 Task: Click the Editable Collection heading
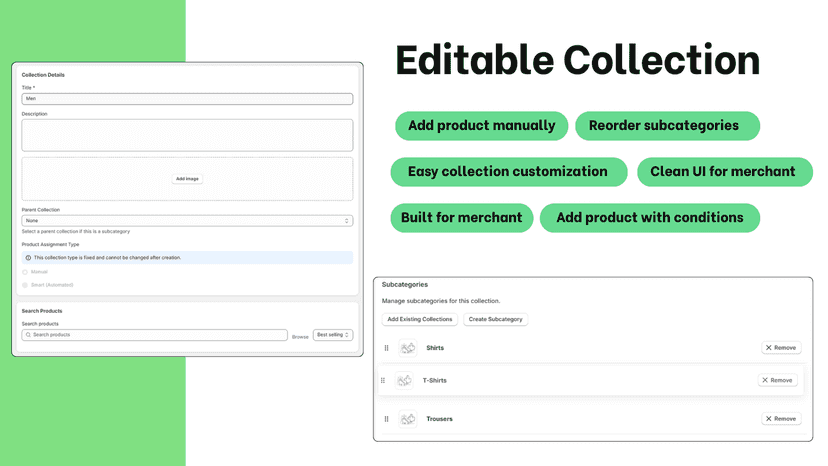[x=578, y=60]
